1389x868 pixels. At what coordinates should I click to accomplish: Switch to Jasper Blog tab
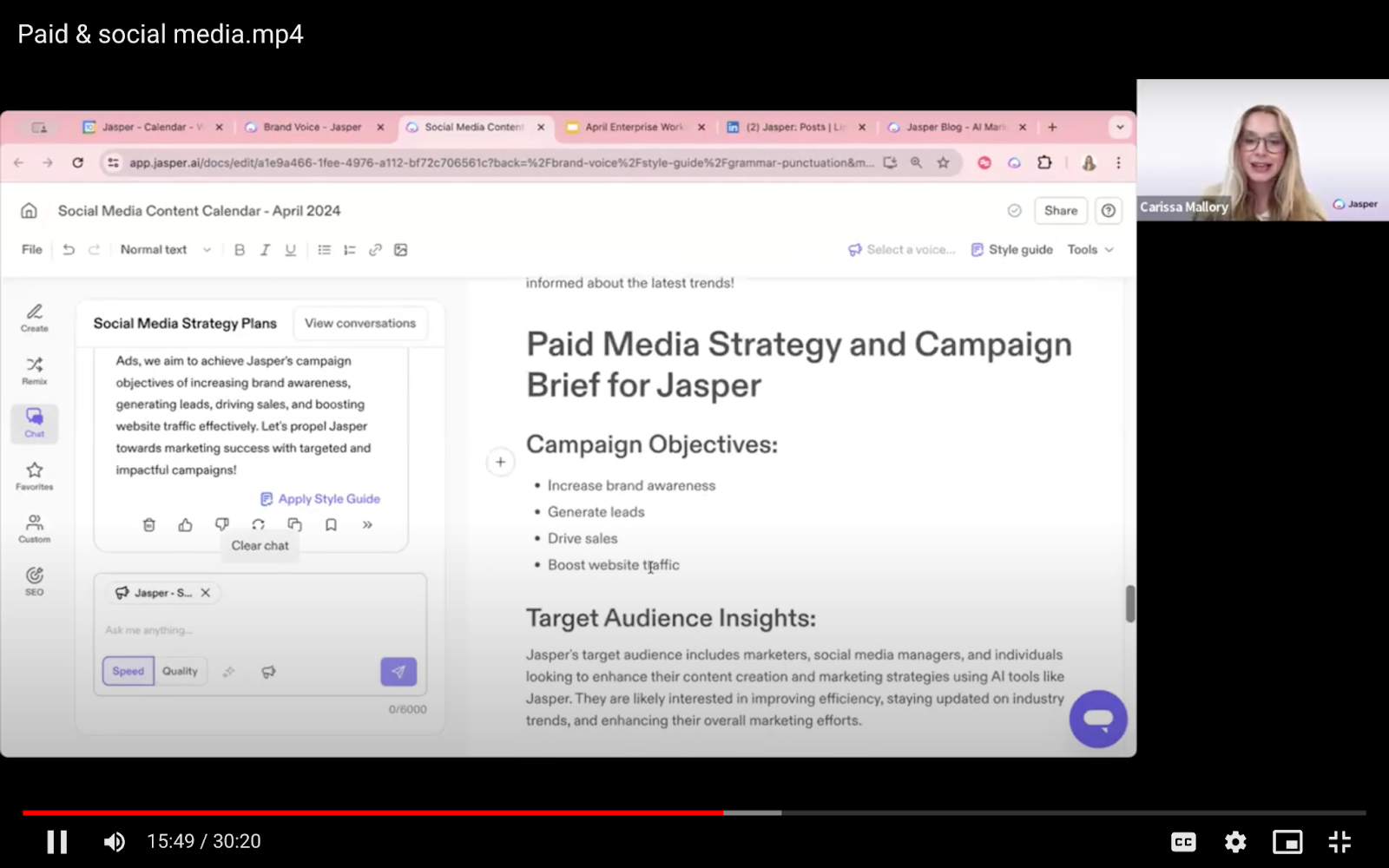point(956,127)
